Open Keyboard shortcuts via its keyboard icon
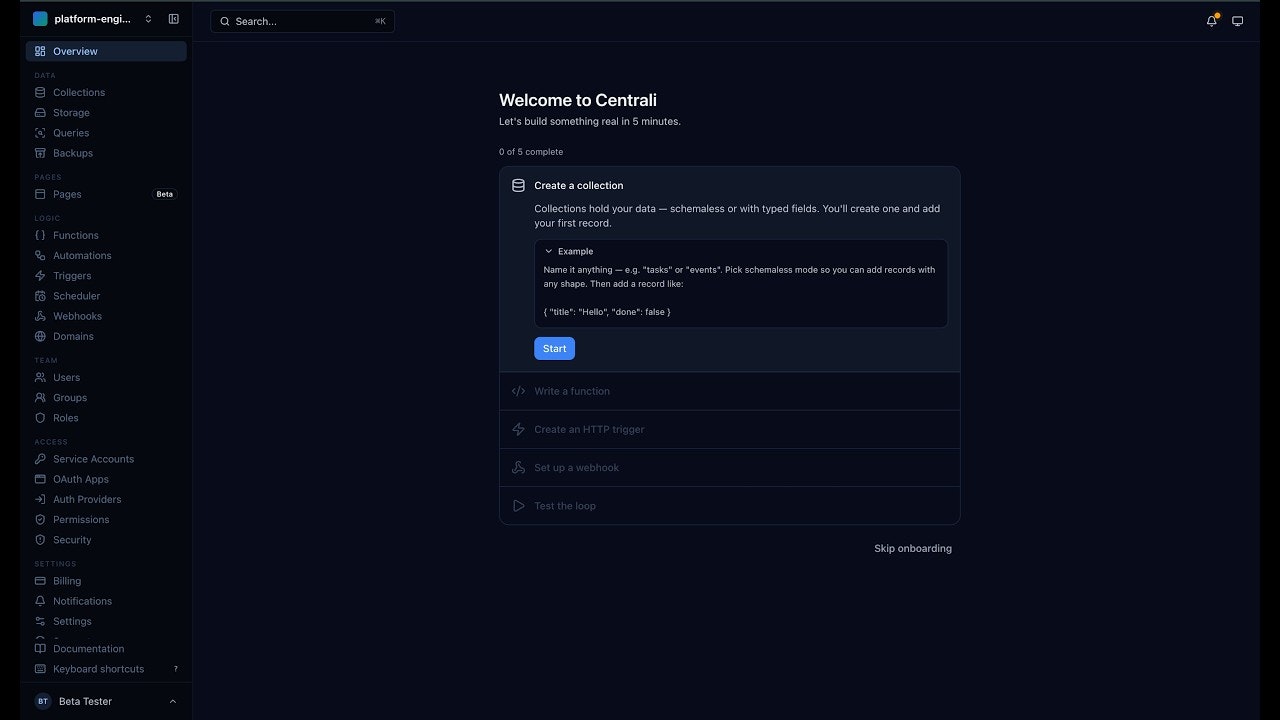This screenshot has height=720, width=1280. 40,669
